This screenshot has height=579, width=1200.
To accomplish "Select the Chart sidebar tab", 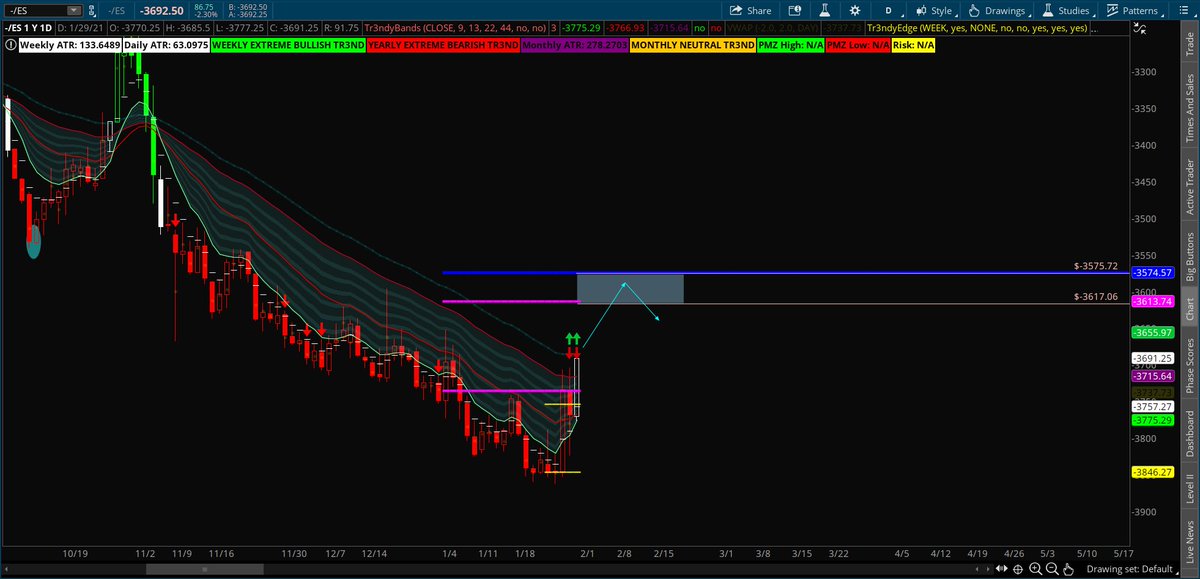I will pos(1189,310).
